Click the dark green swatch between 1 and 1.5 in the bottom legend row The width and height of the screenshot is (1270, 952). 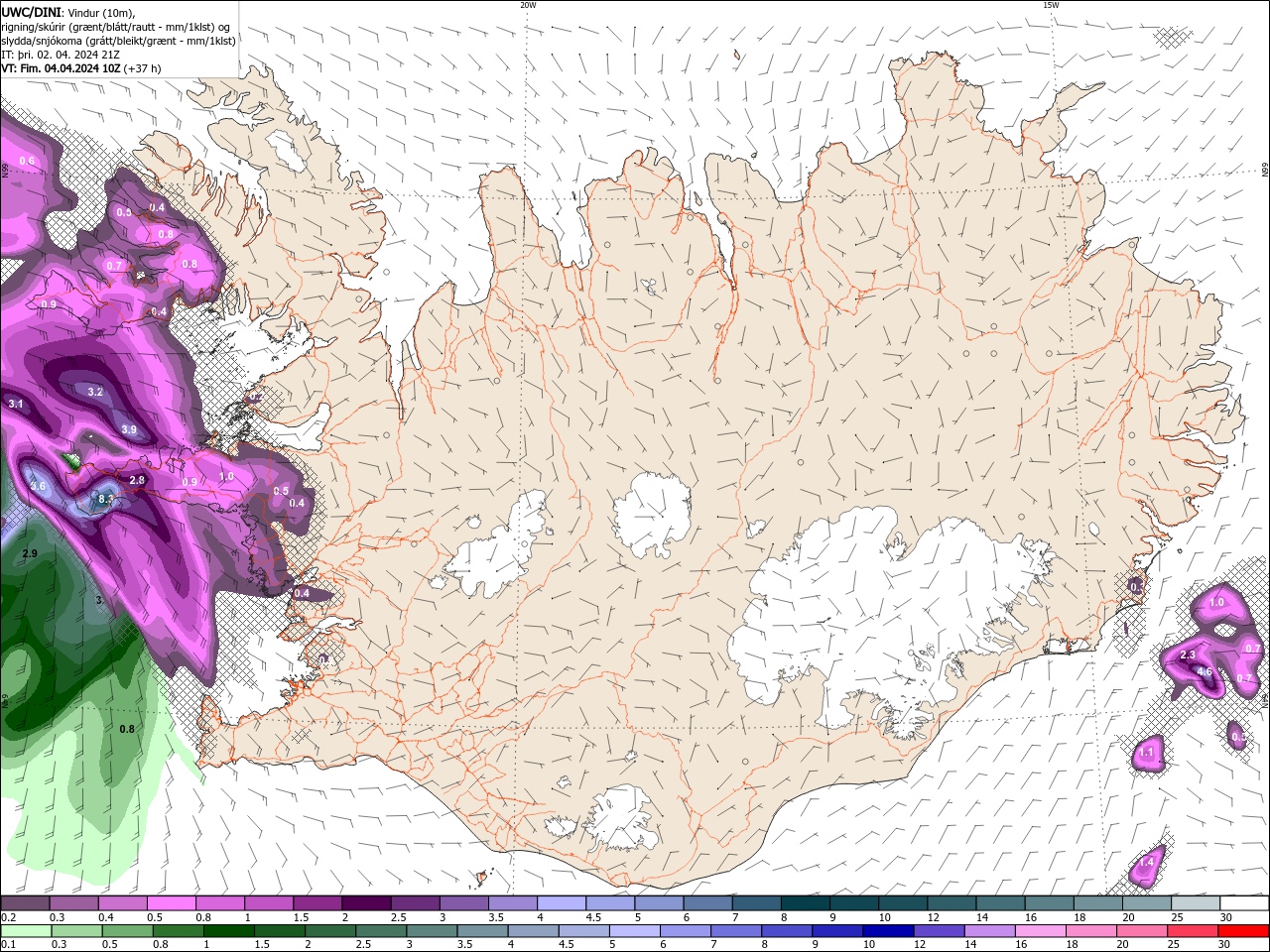[x=229, y=931]
